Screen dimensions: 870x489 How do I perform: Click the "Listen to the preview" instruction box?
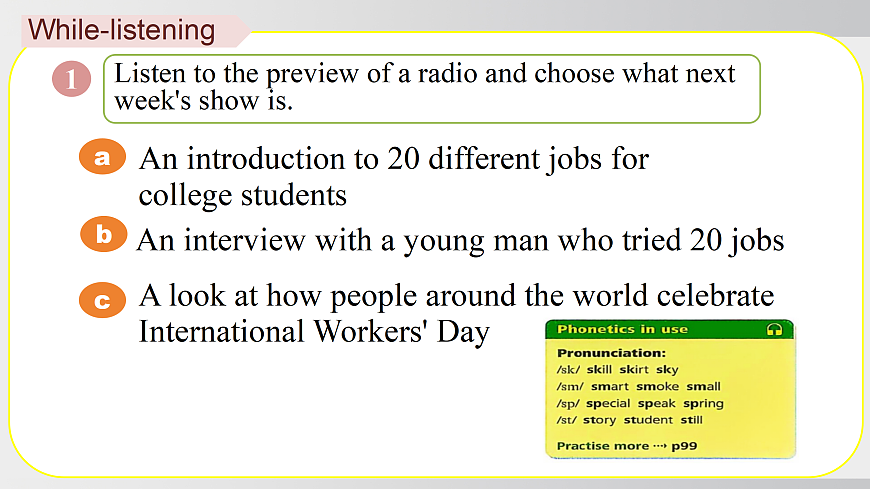click(432, 88)
